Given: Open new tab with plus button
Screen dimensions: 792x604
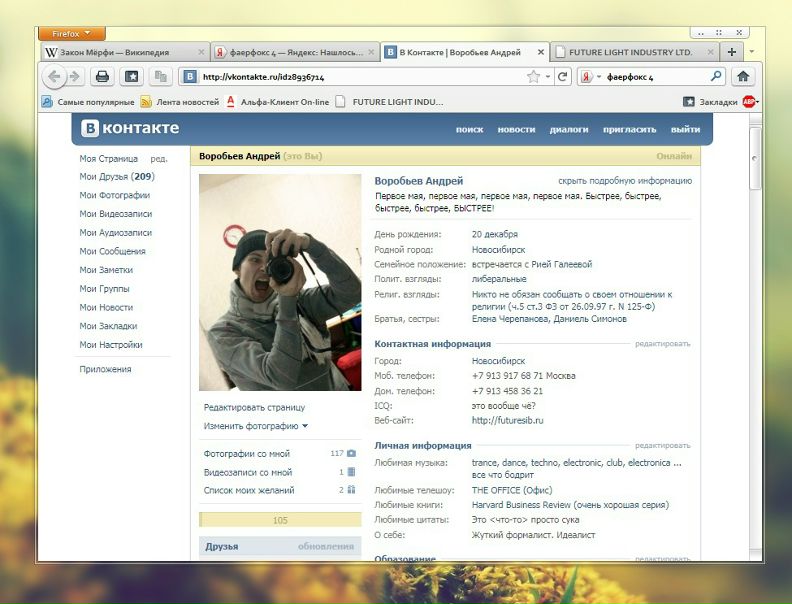Looking at the screenshot, I should click(x=732, y=52).
